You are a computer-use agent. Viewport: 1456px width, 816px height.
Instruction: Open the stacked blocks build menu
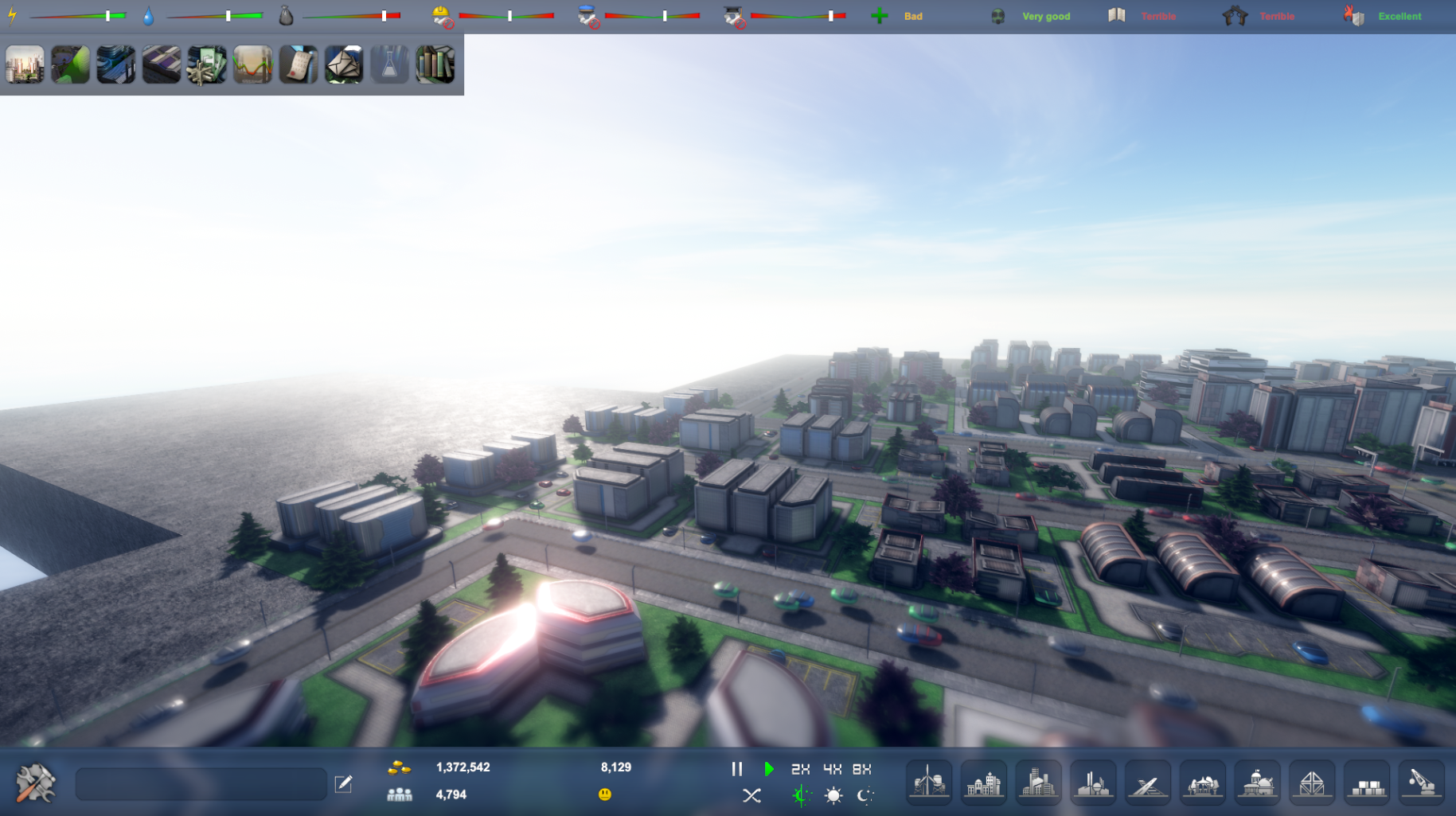[1367, 783]
